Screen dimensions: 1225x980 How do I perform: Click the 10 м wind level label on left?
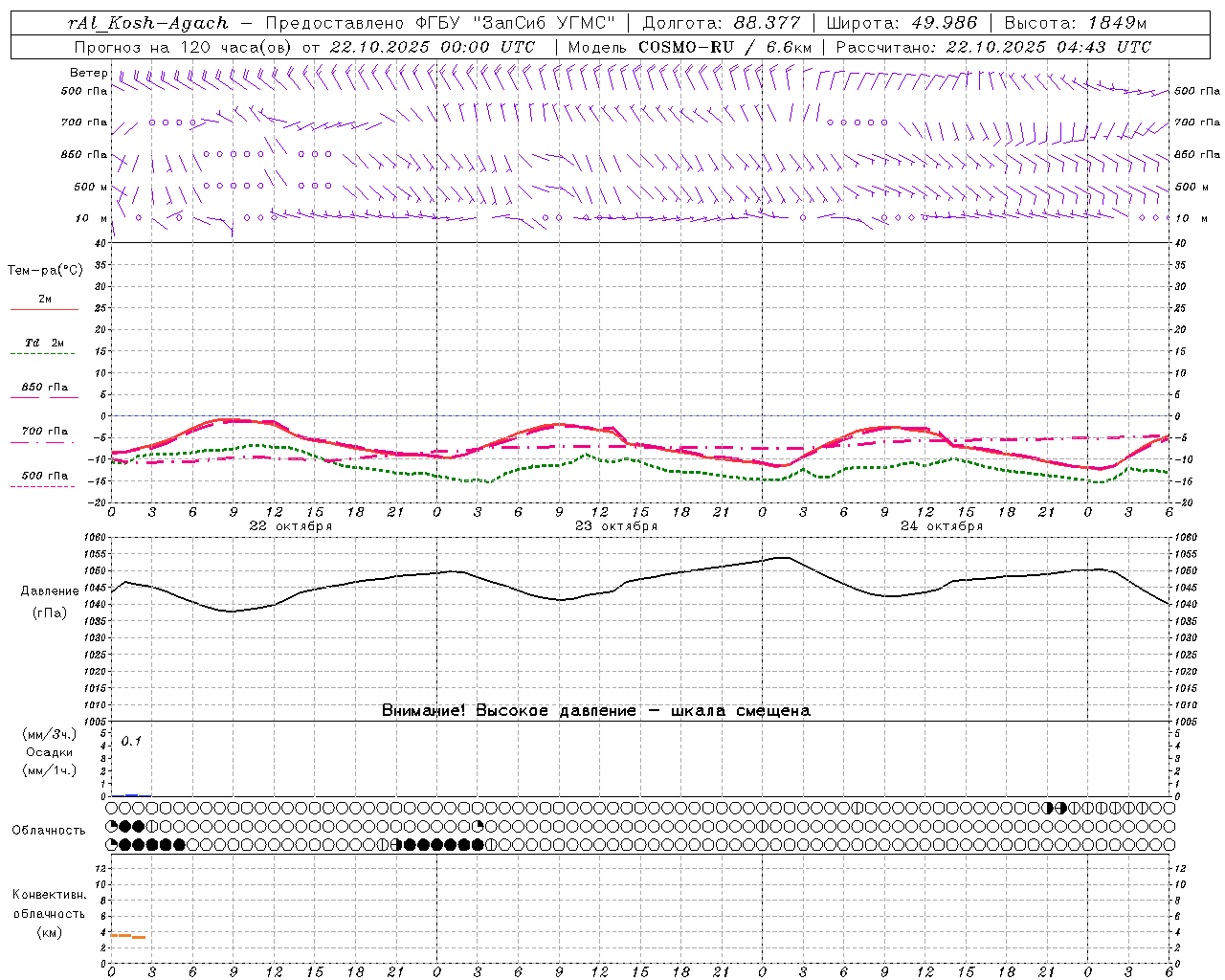point(92,219)
